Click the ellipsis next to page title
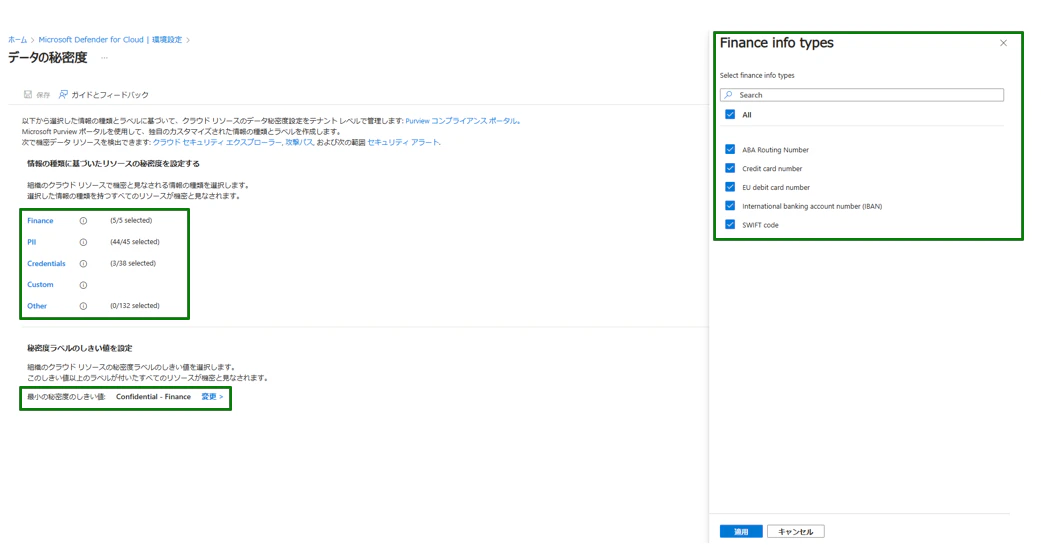 pyautogui.click(x=104, y=58)
